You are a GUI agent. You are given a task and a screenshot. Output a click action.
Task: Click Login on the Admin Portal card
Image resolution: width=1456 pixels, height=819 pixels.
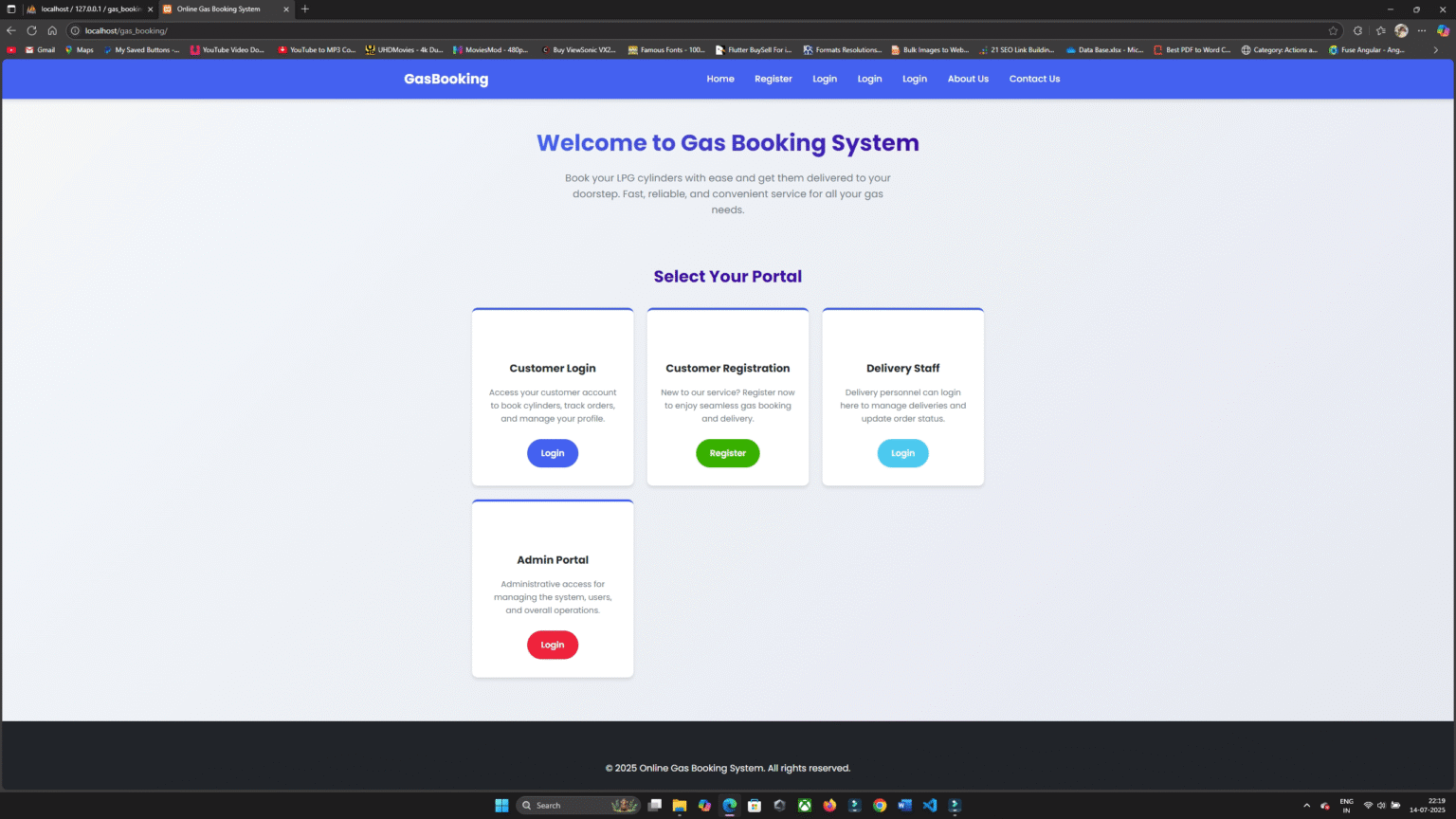click(553, 645)
